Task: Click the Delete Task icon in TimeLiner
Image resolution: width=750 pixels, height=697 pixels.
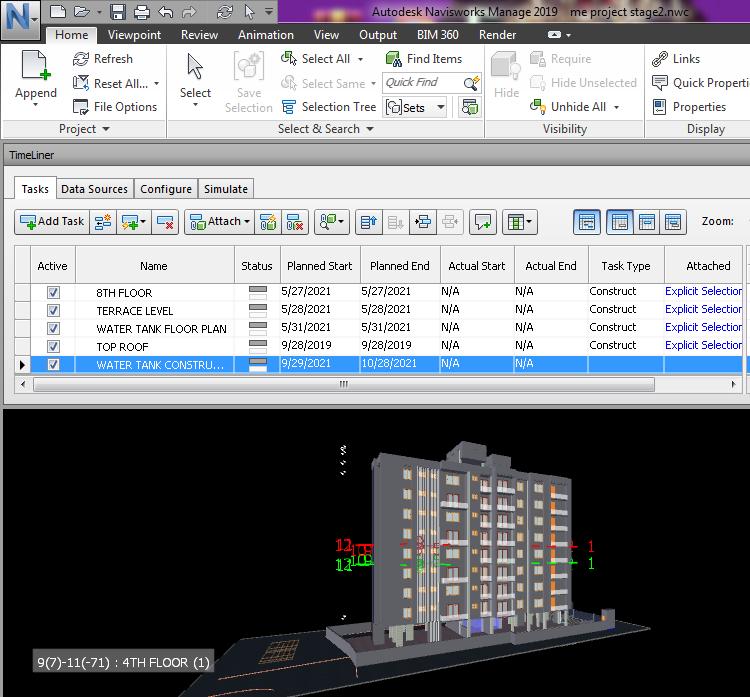Action: pyautogui.click(x=166, y=222)
